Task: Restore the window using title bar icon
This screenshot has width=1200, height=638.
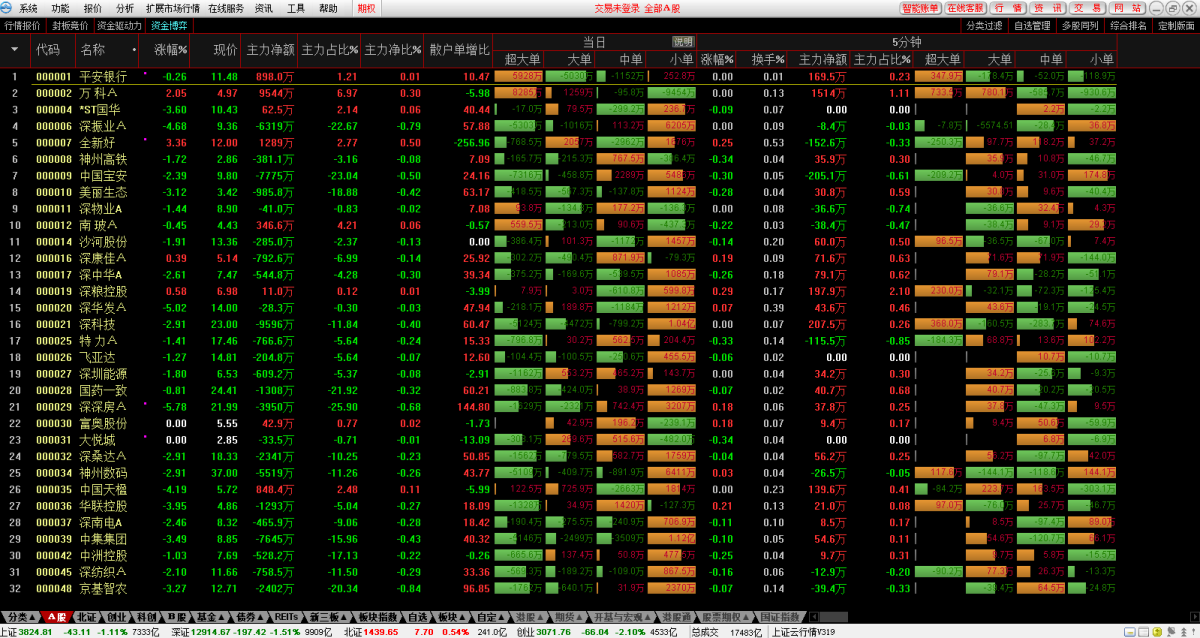Action: click(x=1173, y=8)
